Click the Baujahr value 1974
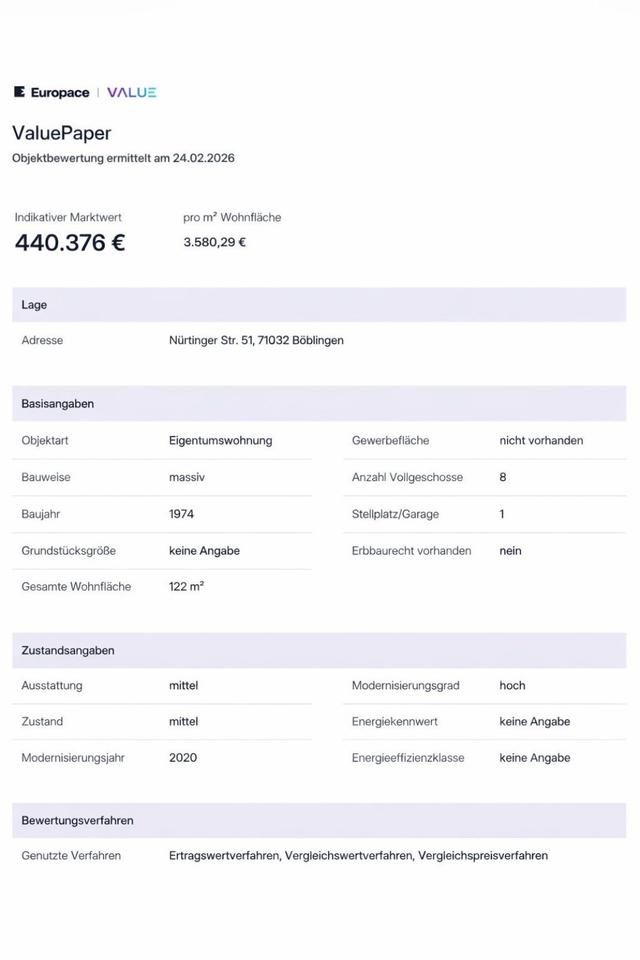Image resolution: width=640 pixels, height=960 pixels. pos(182,514)
